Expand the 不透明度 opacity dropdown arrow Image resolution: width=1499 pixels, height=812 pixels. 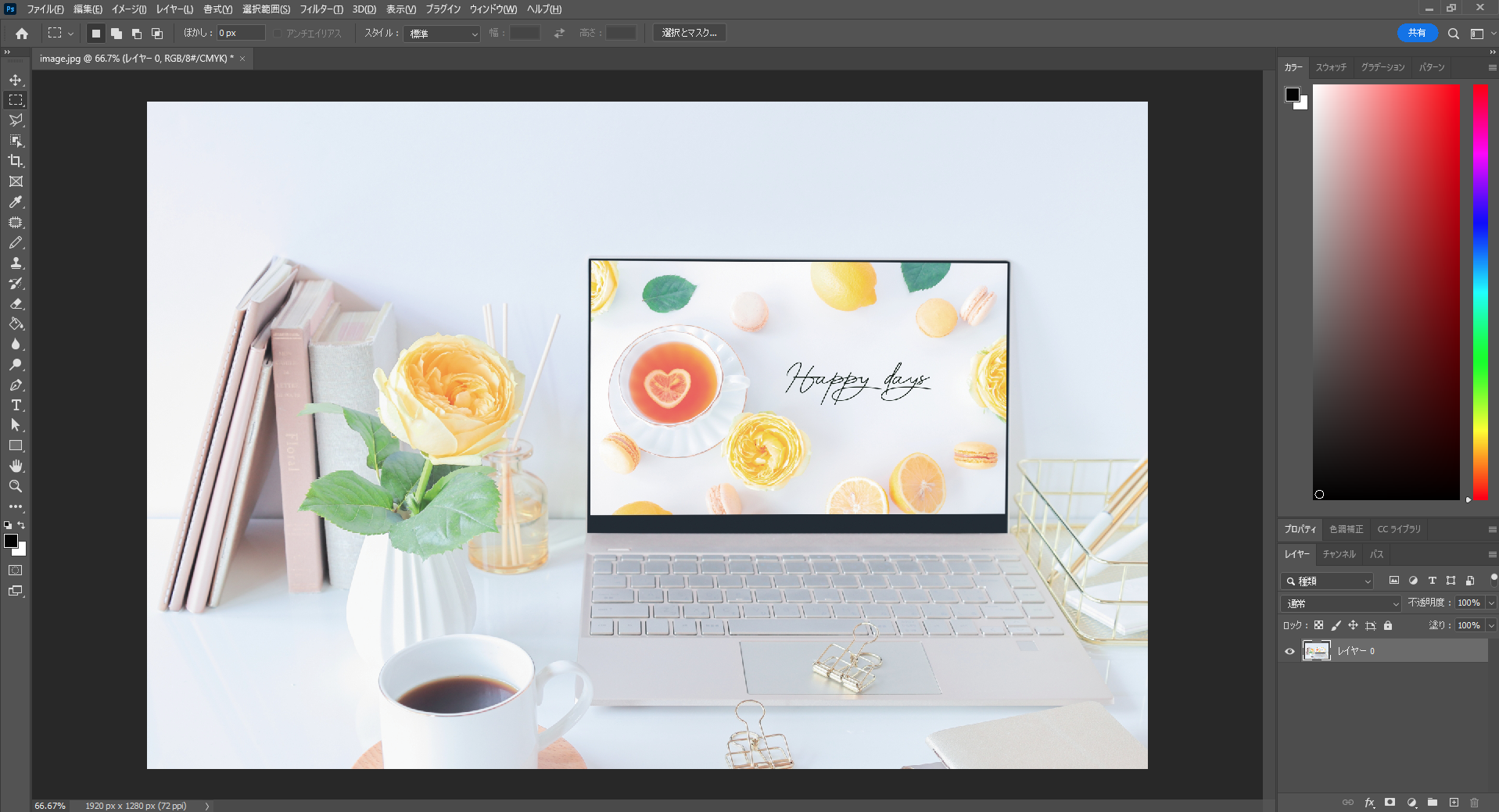coord(1491,603)
